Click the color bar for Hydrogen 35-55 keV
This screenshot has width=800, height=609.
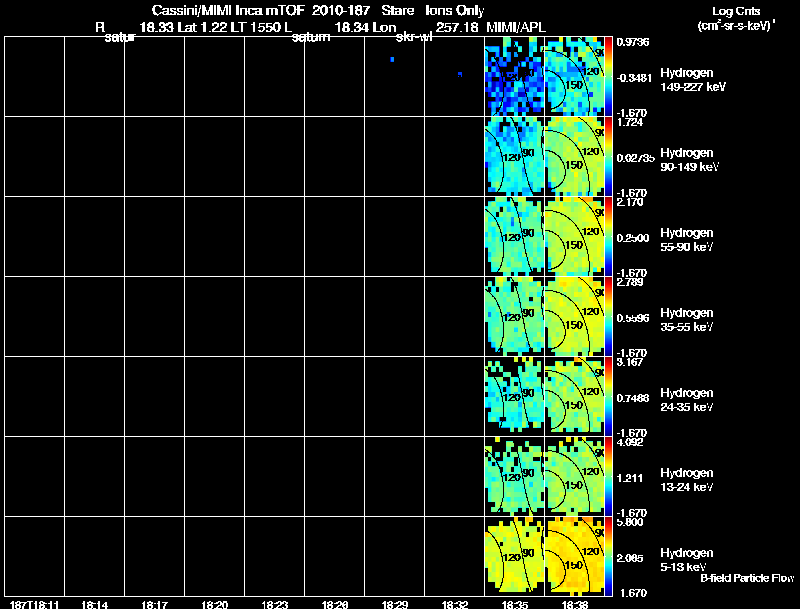608,316
